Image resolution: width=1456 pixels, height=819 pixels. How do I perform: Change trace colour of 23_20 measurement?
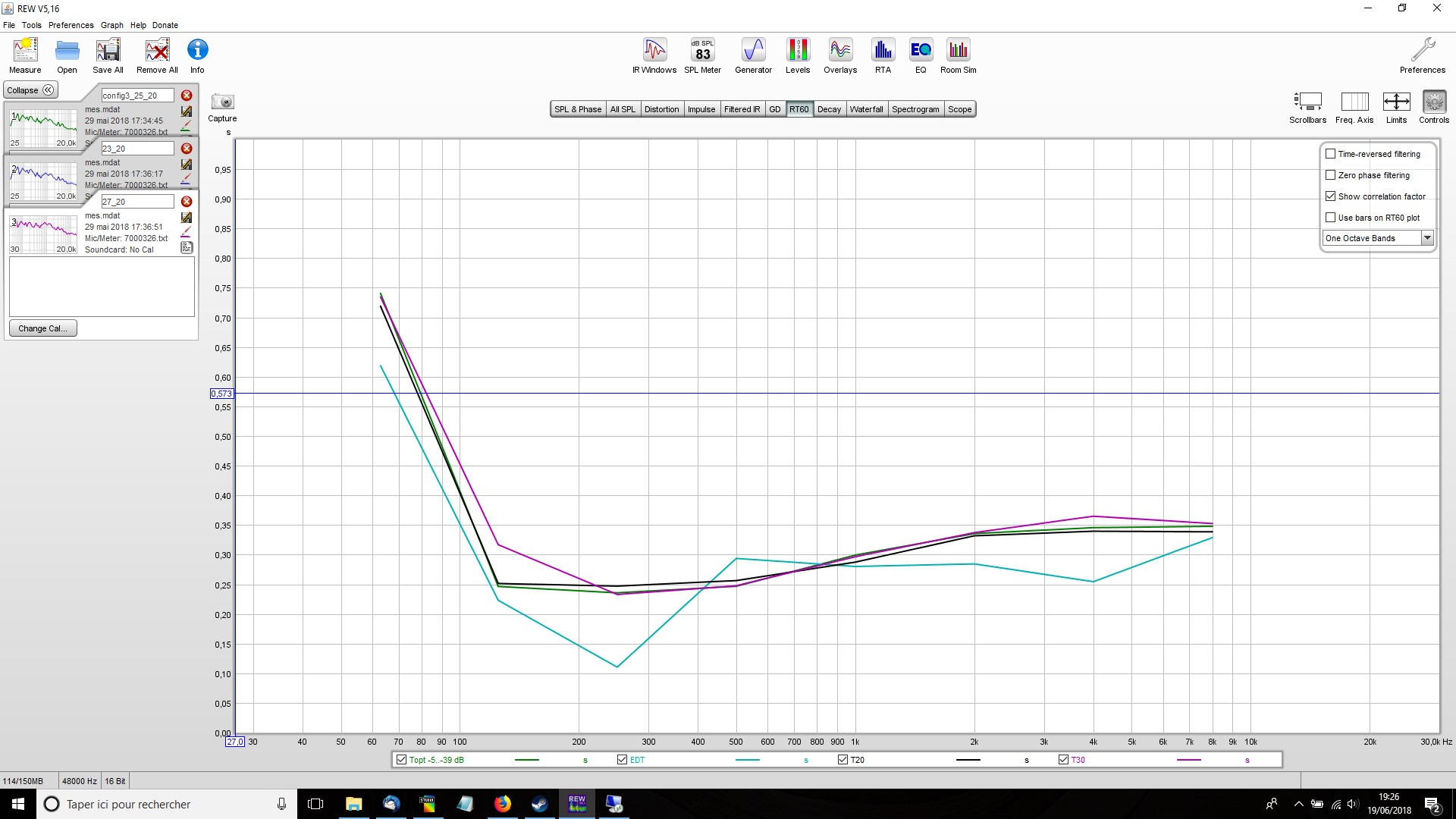187,179
